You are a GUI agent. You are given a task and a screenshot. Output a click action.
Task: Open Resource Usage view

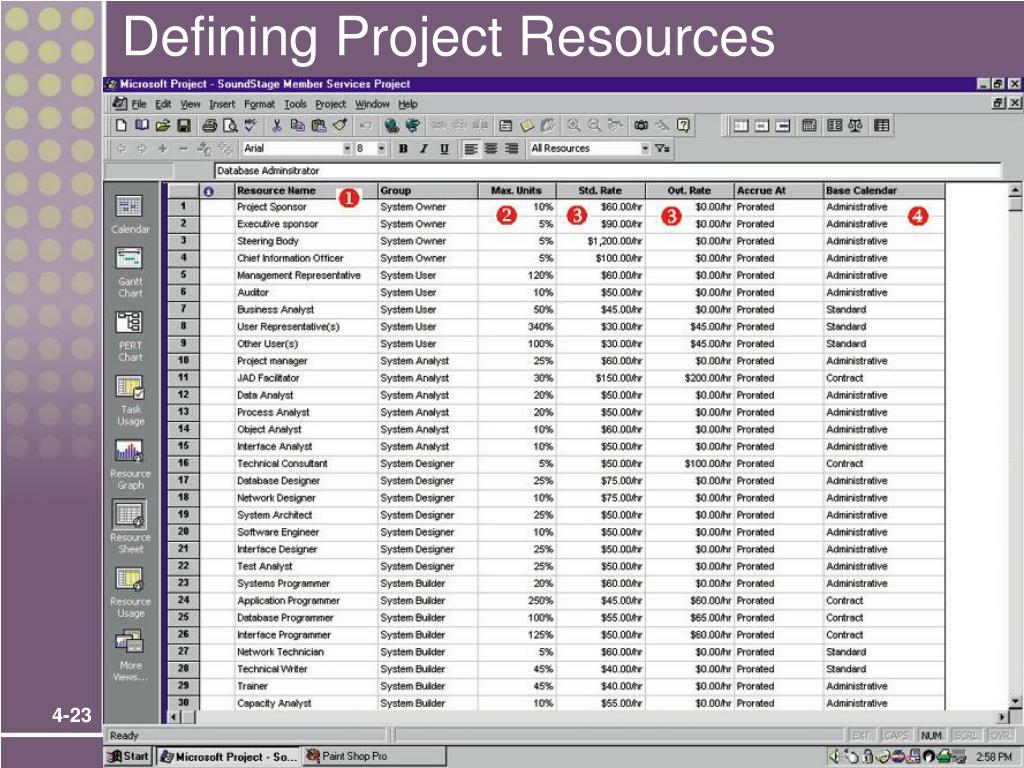[x=130, y=592]
